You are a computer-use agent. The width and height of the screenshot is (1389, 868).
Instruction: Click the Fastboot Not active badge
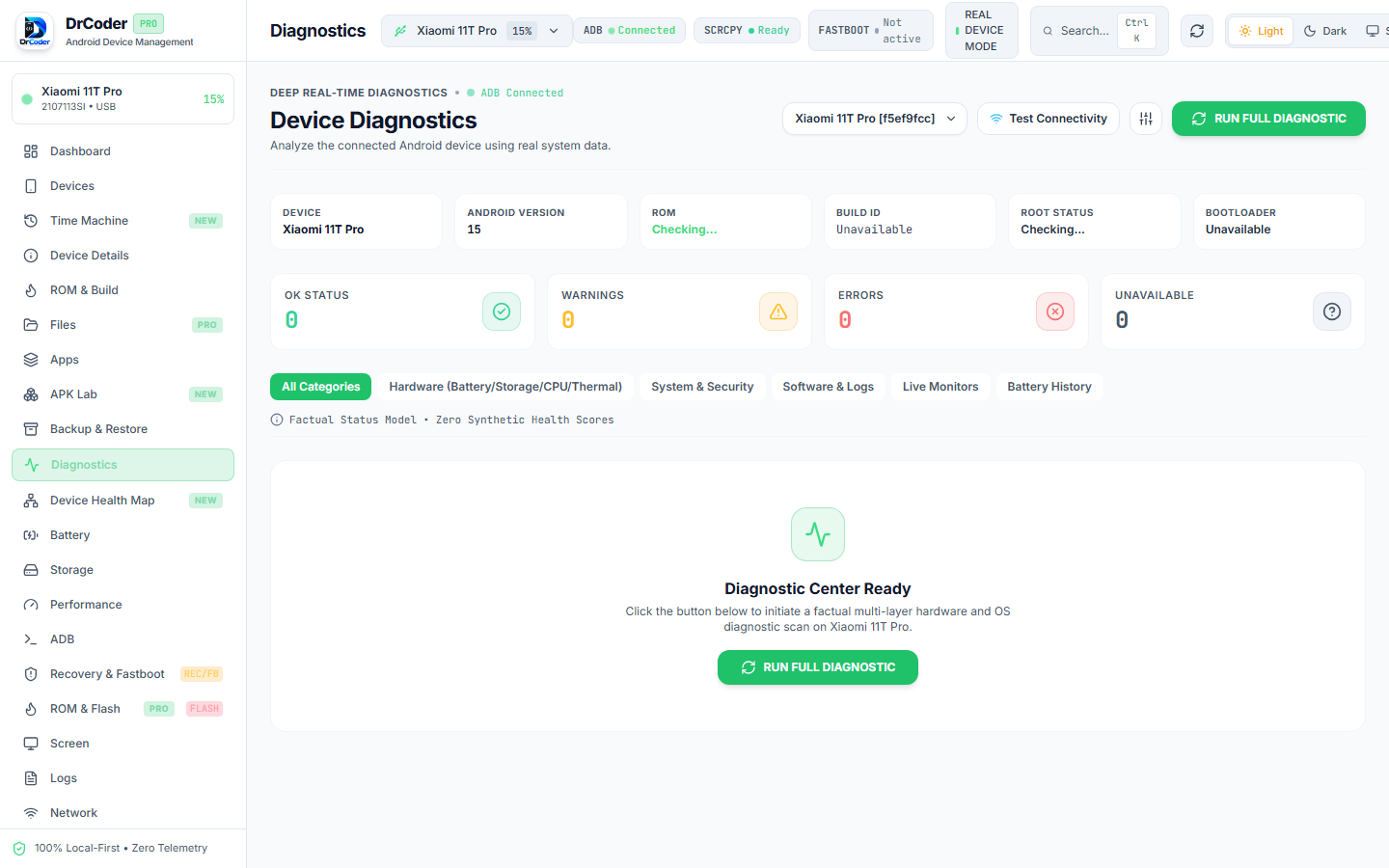pyautogui.click(x=870, y=31)
